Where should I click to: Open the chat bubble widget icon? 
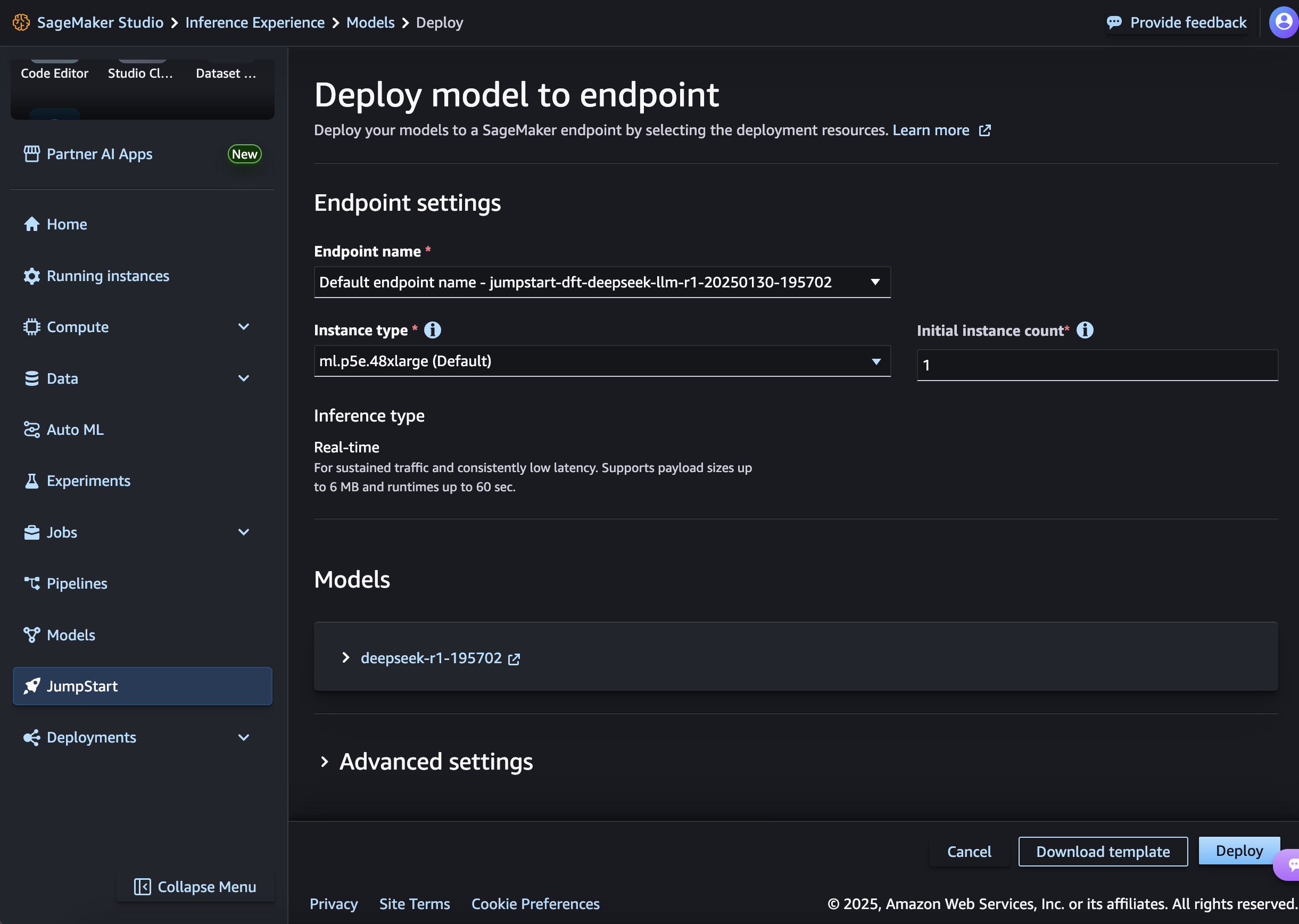pos(1290,865)
